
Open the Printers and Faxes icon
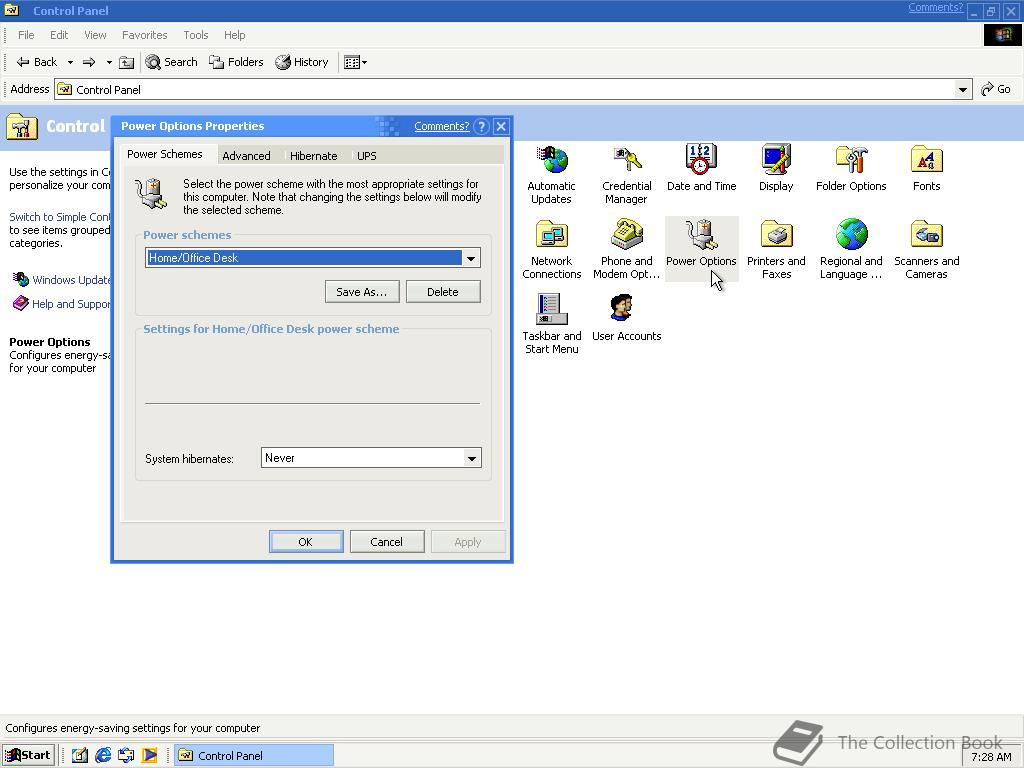776,249
